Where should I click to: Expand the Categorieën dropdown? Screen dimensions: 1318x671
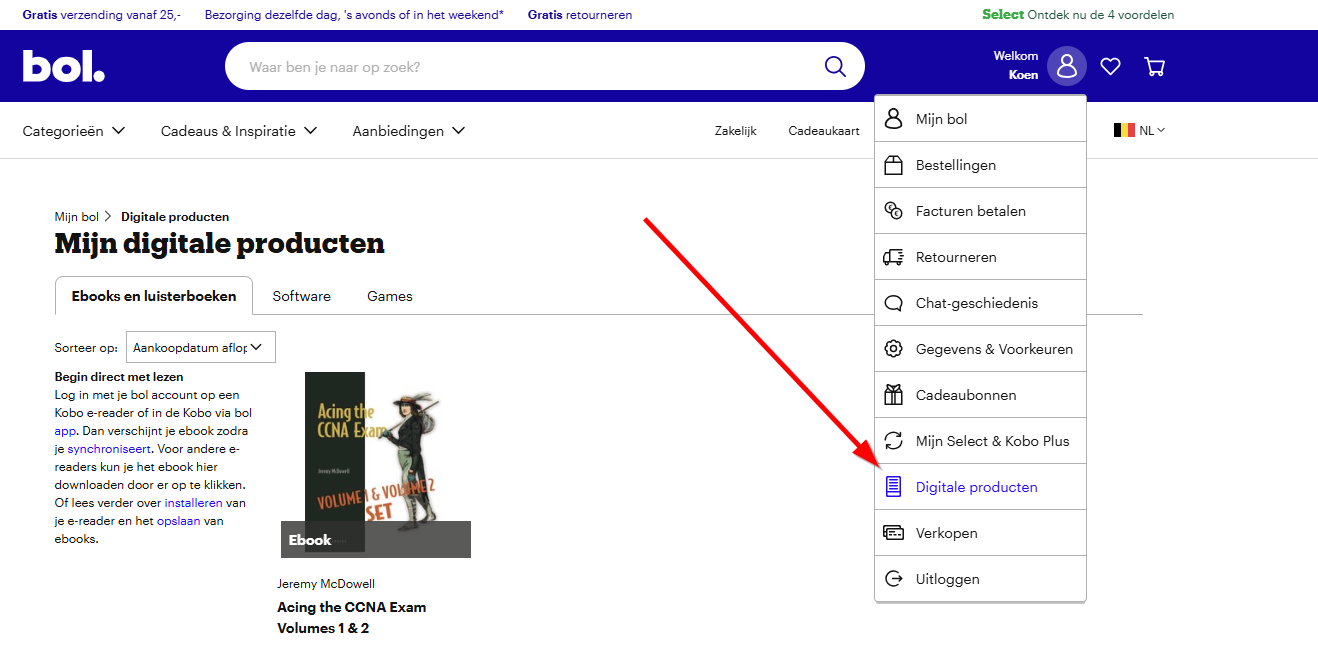[74, 131]
